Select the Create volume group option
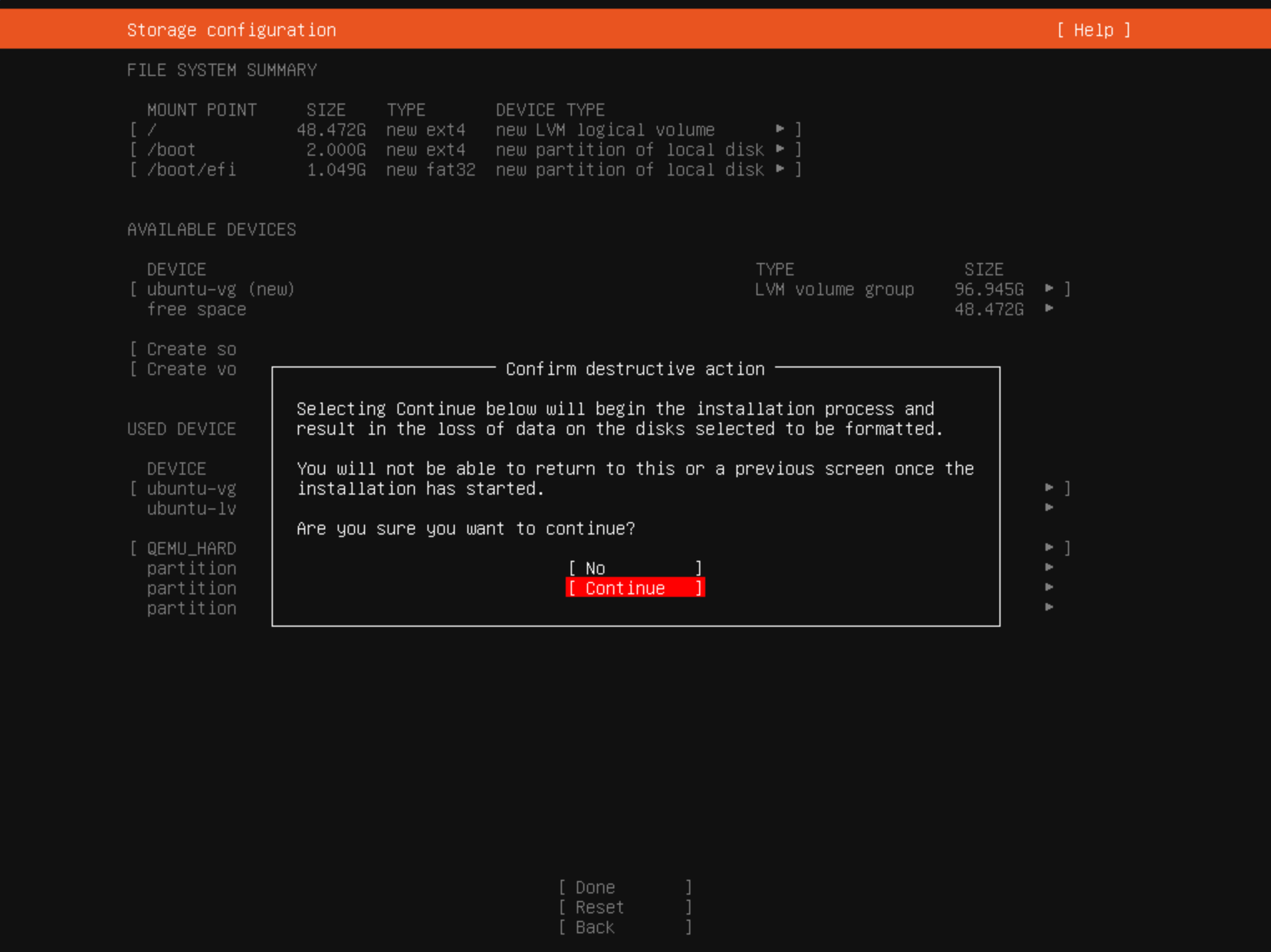Image resolution: width=1271 pixels, height=952 pixels. click(x=183, y=369)
